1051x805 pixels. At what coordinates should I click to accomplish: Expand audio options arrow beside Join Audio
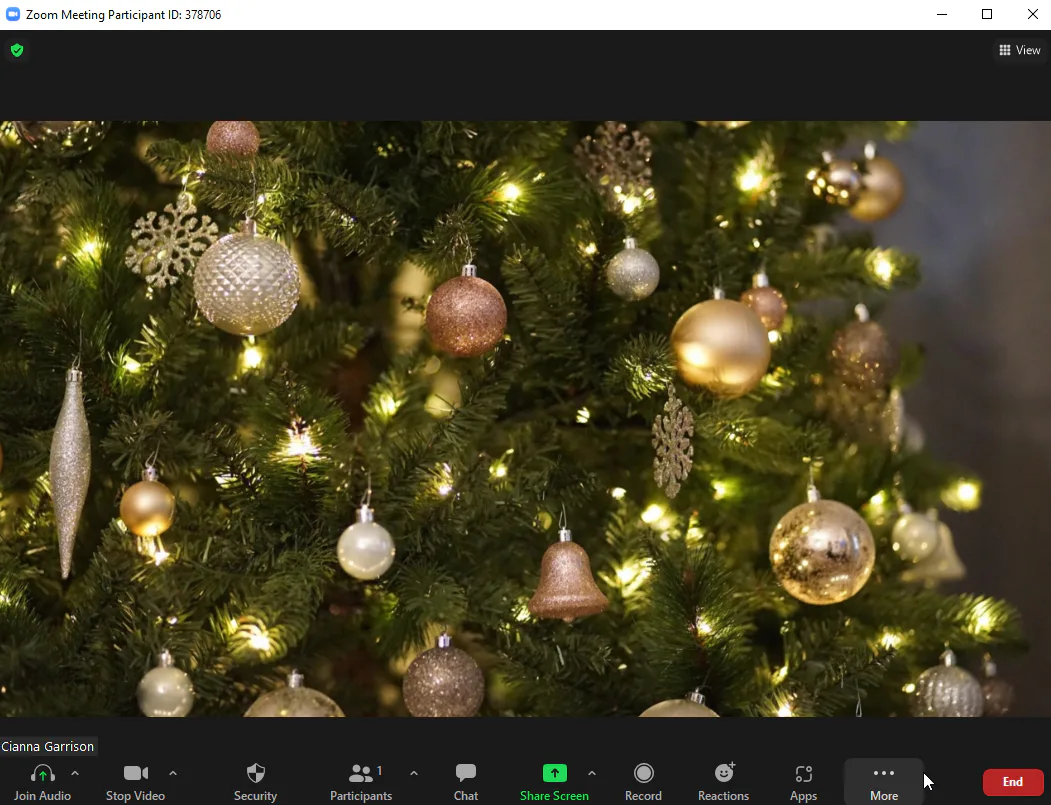coord(75,773)
